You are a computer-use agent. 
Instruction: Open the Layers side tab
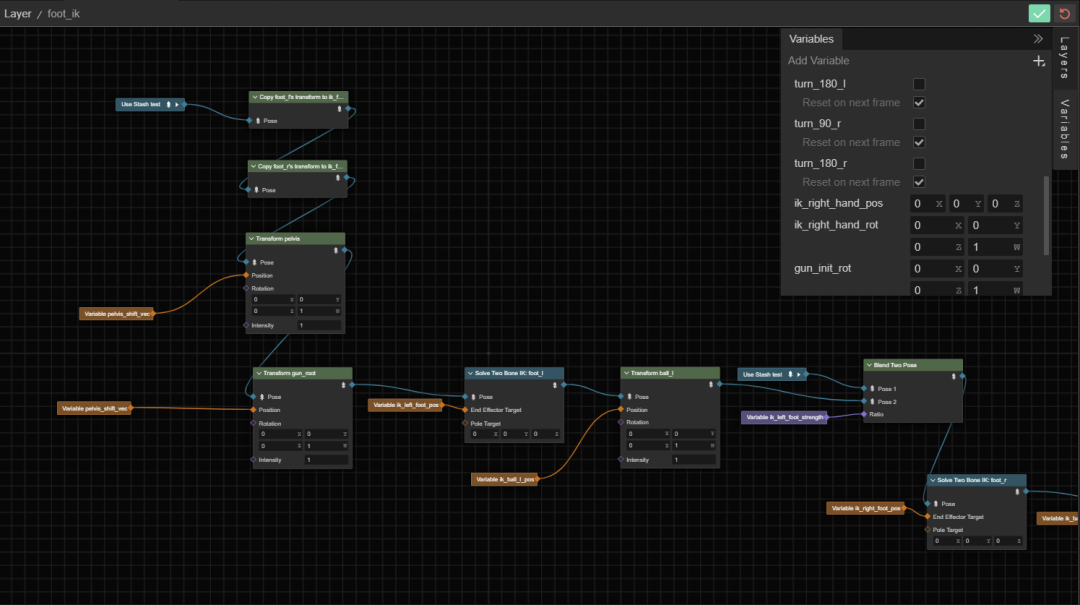1065,59
